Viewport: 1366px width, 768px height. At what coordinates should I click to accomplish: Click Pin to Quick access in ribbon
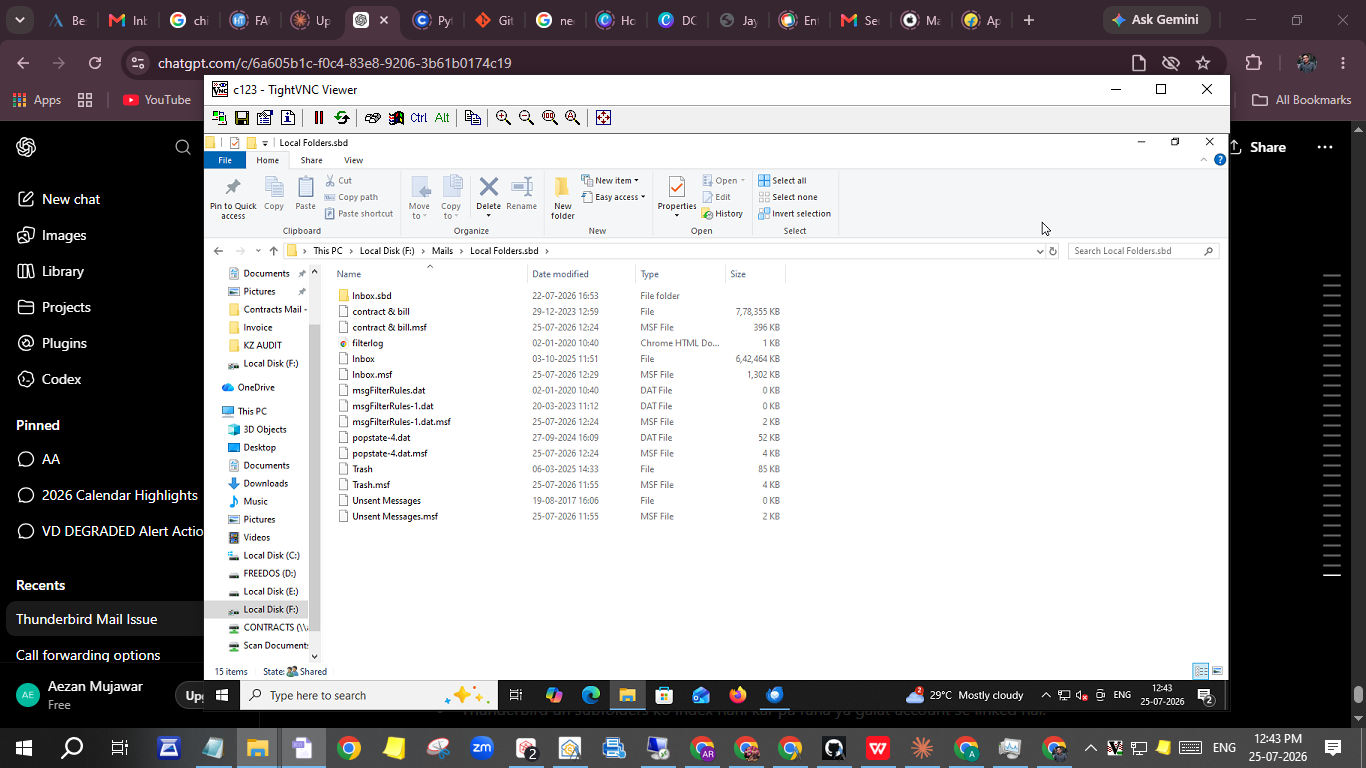(233, 198)
